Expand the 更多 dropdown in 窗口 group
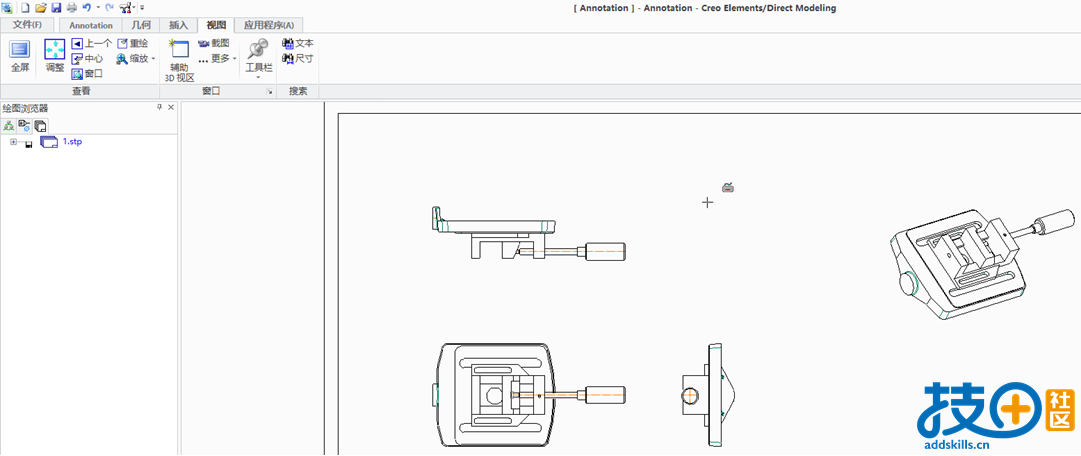 (217, 59)
